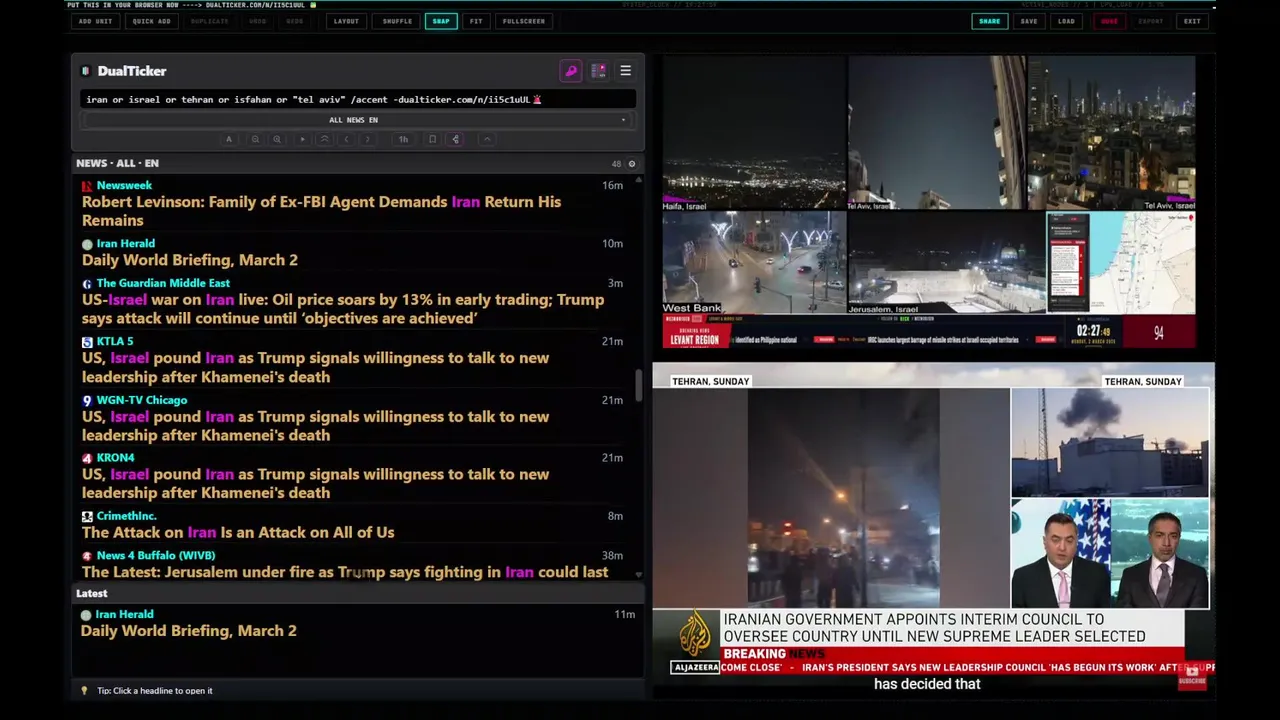Open the KTLA 5 headline
This screenshot has height=720, width=1280.
click(315, 367)
